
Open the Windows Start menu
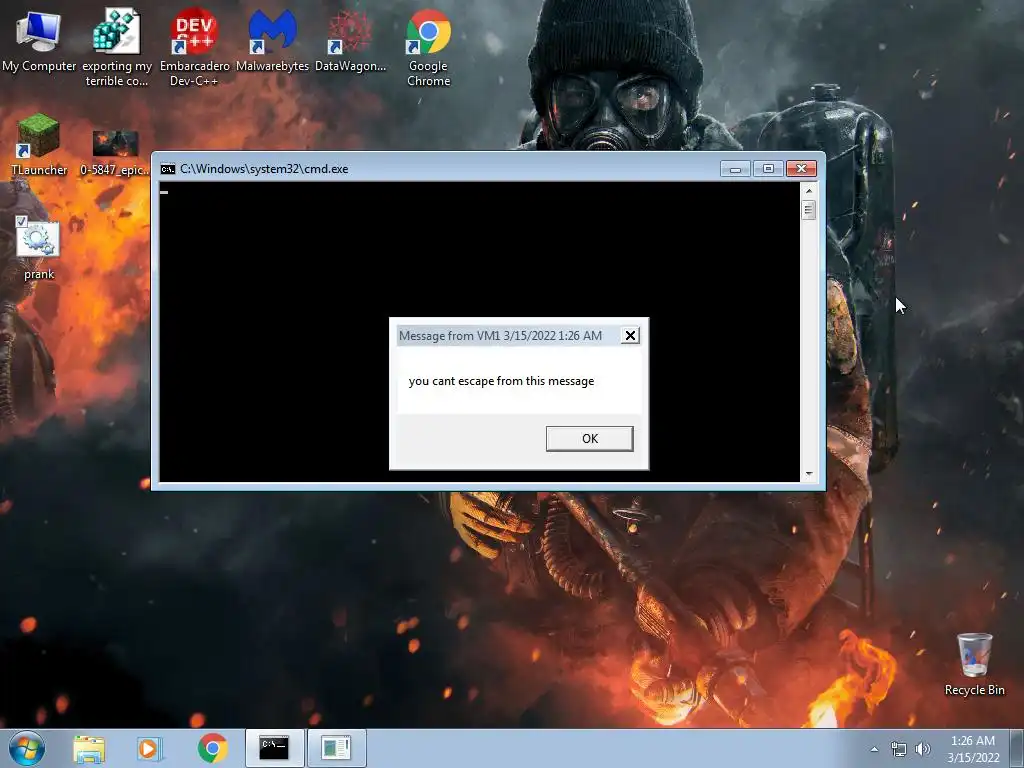click(x=27, y=748)
